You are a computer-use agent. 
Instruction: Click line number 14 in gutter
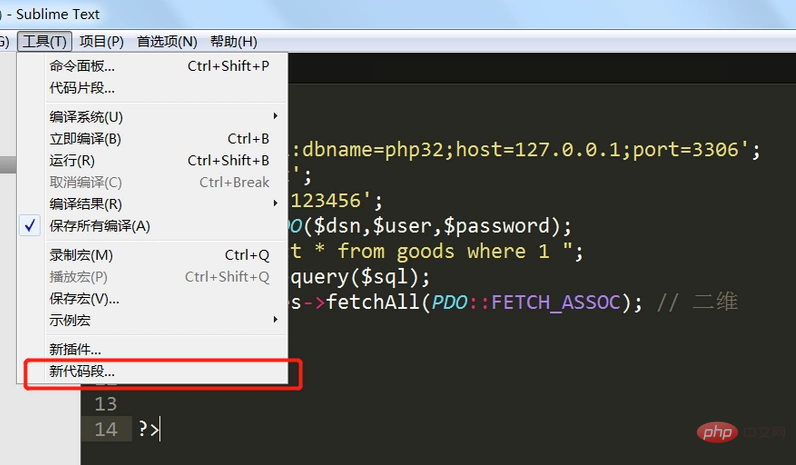(106, 429)
